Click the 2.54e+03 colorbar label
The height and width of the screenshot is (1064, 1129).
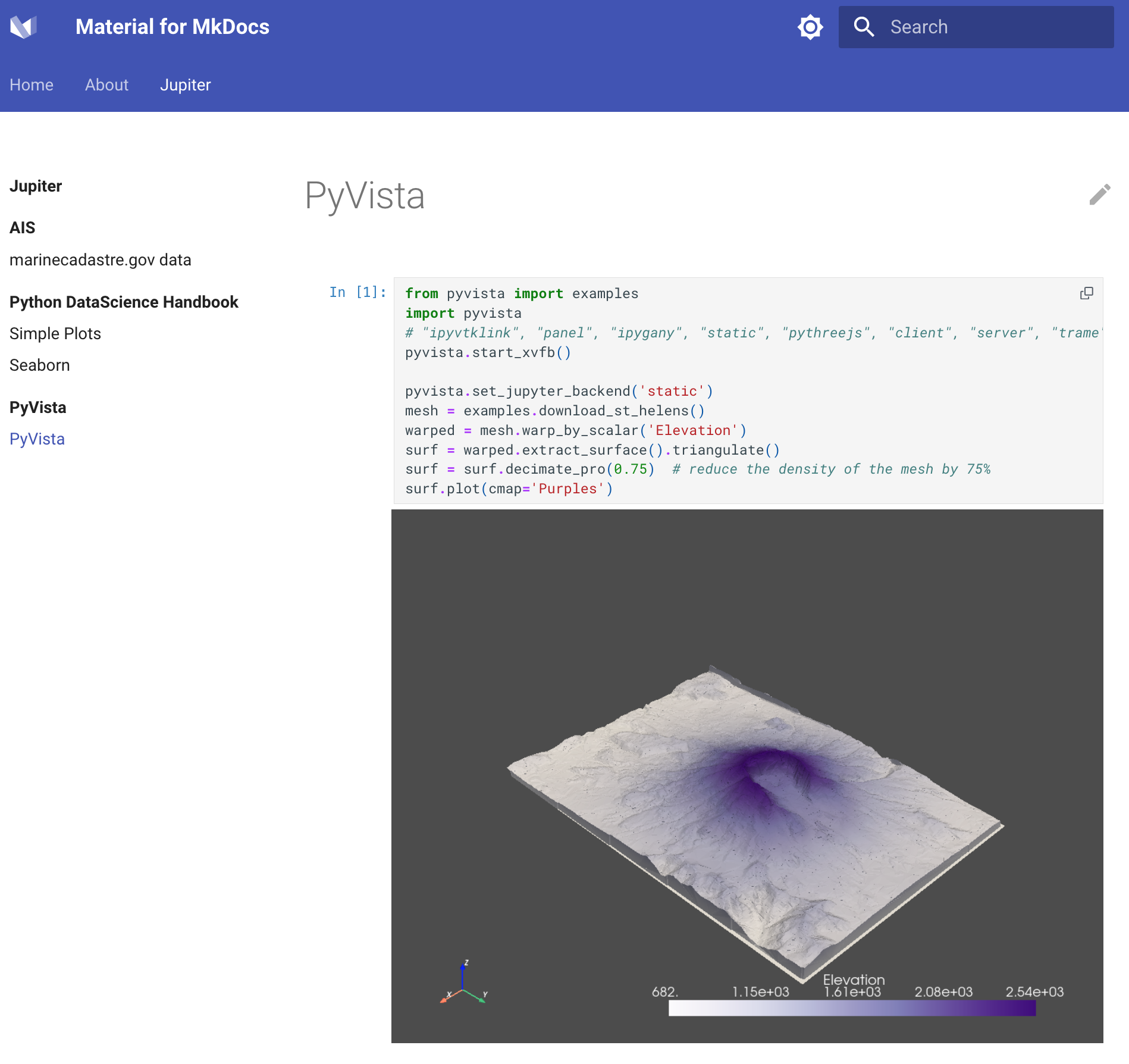[x=1034, y=992]
